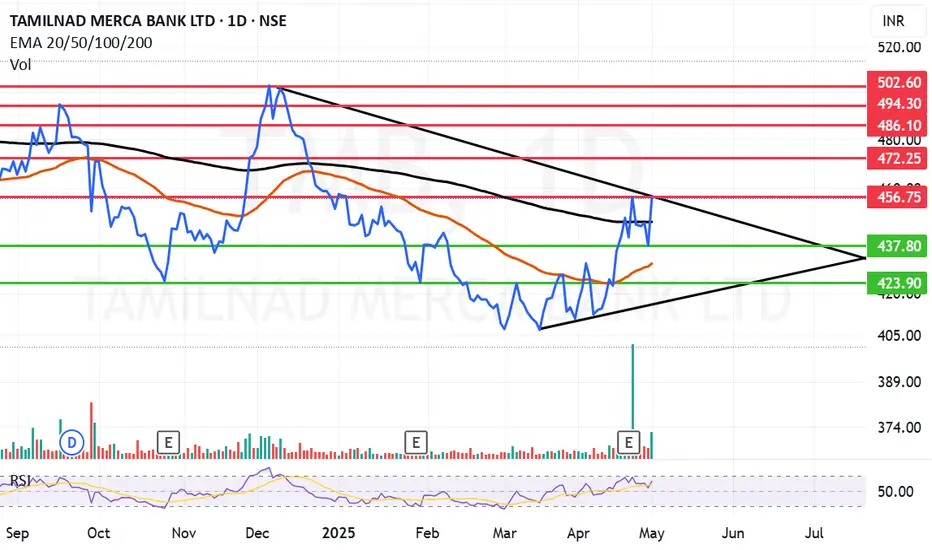
Task: Click the Oct time axis label
Action: tap(98, 533)
